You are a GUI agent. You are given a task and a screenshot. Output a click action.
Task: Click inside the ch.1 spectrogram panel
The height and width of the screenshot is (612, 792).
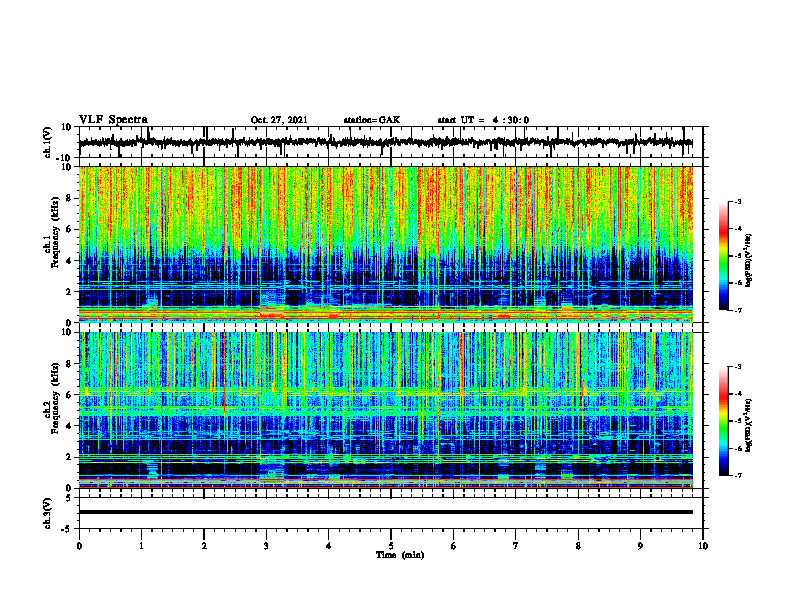click(385, 244)
